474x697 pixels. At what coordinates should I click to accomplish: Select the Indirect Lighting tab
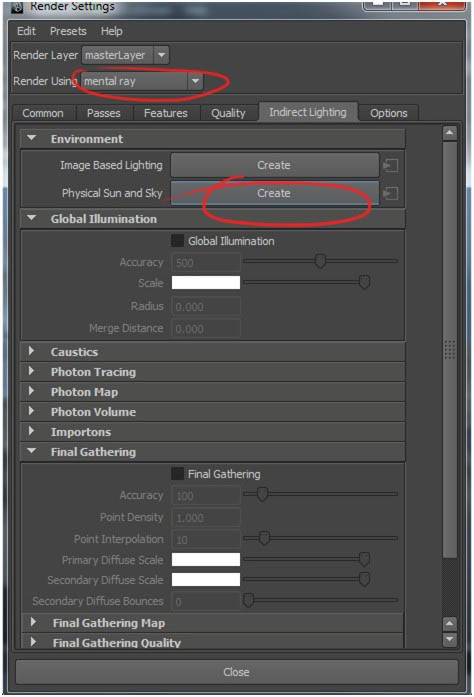pos(308,112)
